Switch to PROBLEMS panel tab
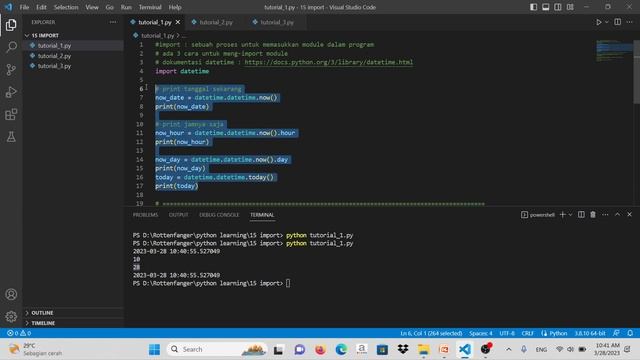This screenshot has height=360, width=640. coord(145,215)
